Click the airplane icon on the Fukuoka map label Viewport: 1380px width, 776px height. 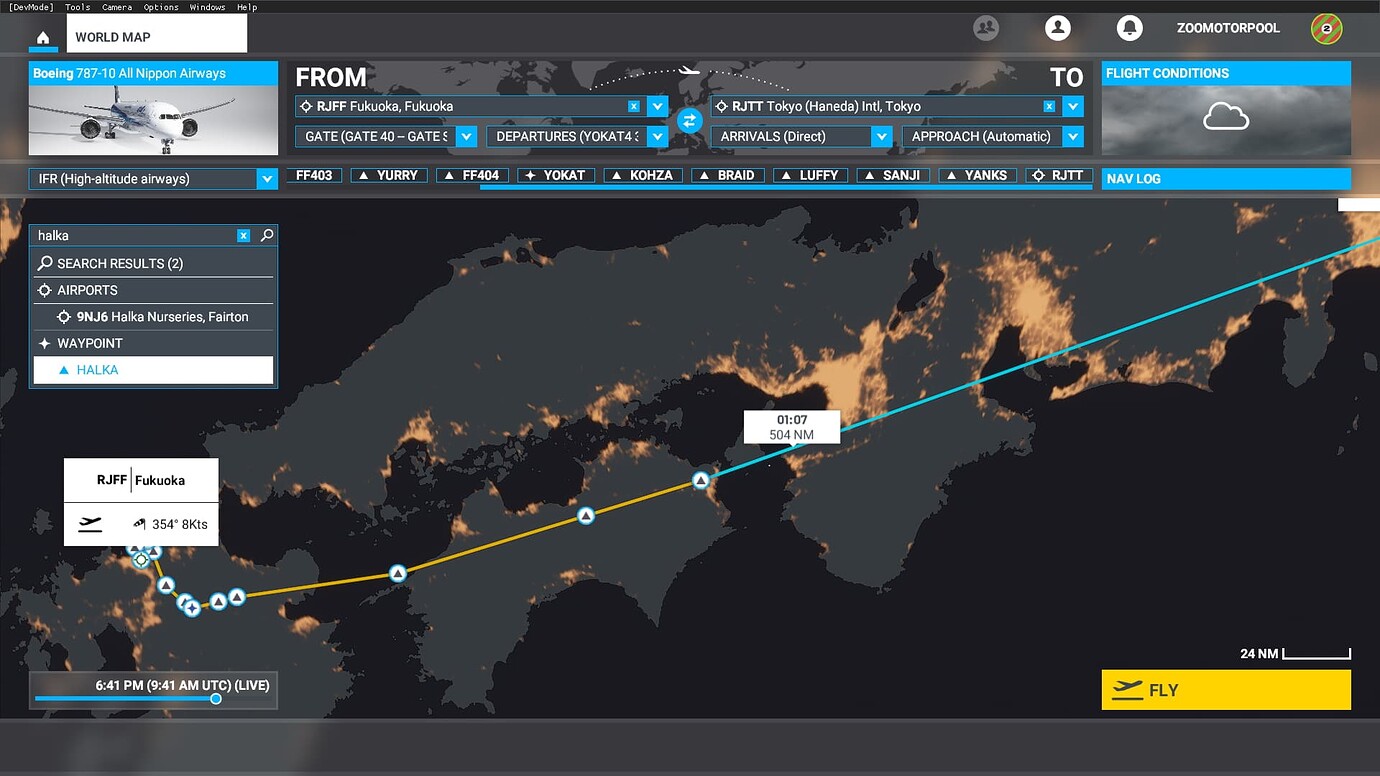[x=90, y=524]
